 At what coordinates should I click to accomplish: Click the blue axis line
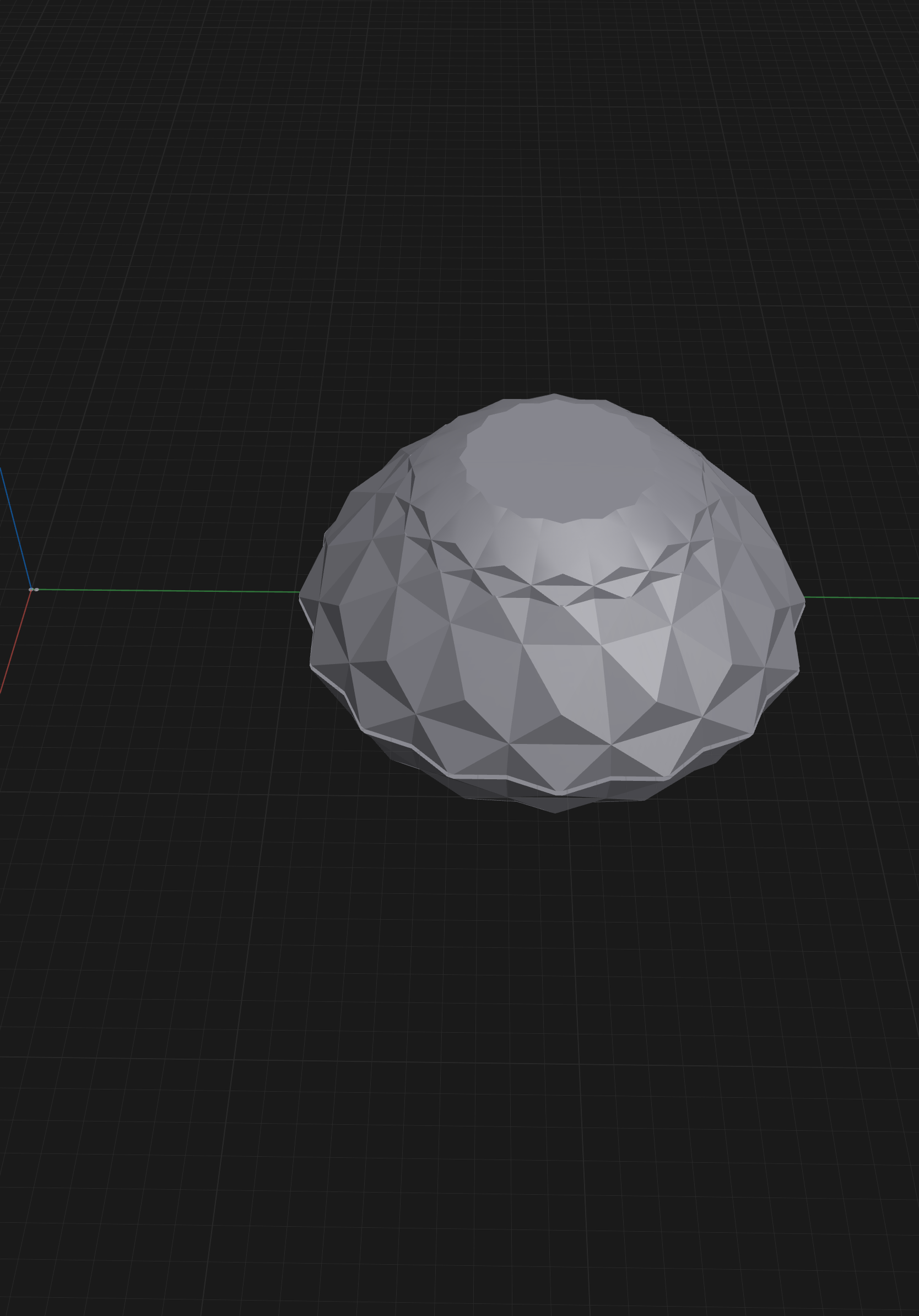15,527
